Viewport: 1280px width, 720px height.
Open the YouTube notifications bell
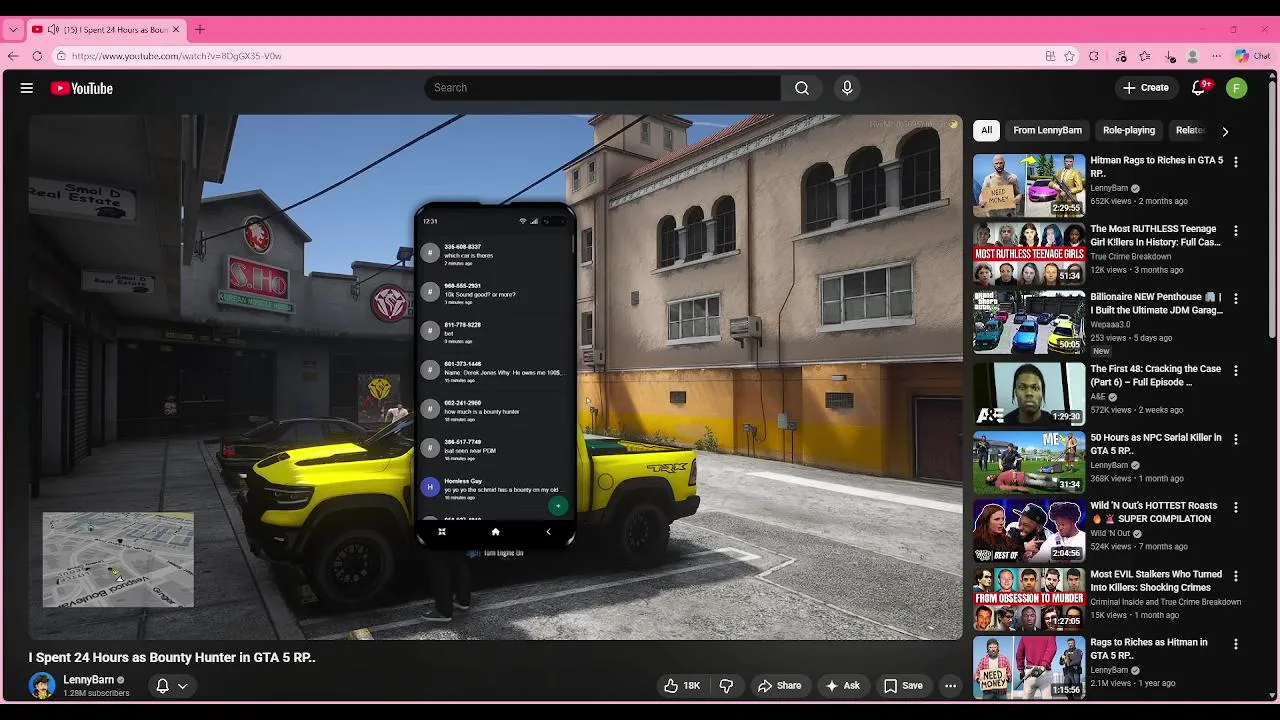click(x=1199, y=88)
